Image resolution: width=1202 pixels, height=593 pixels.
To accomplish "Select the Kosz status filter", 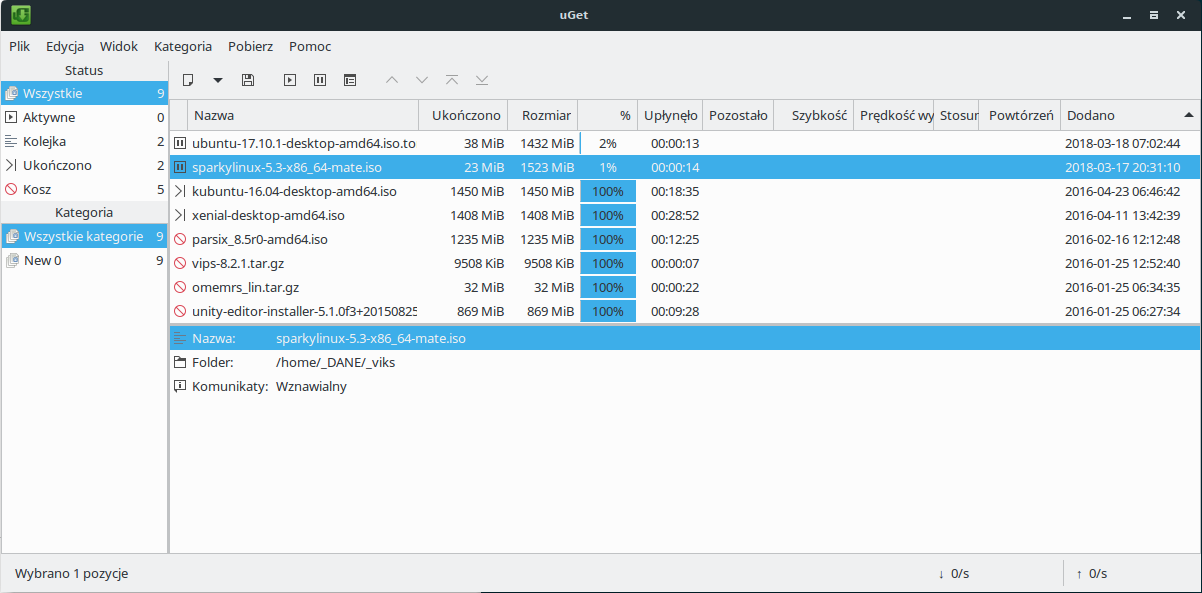I will pos(84,189).
